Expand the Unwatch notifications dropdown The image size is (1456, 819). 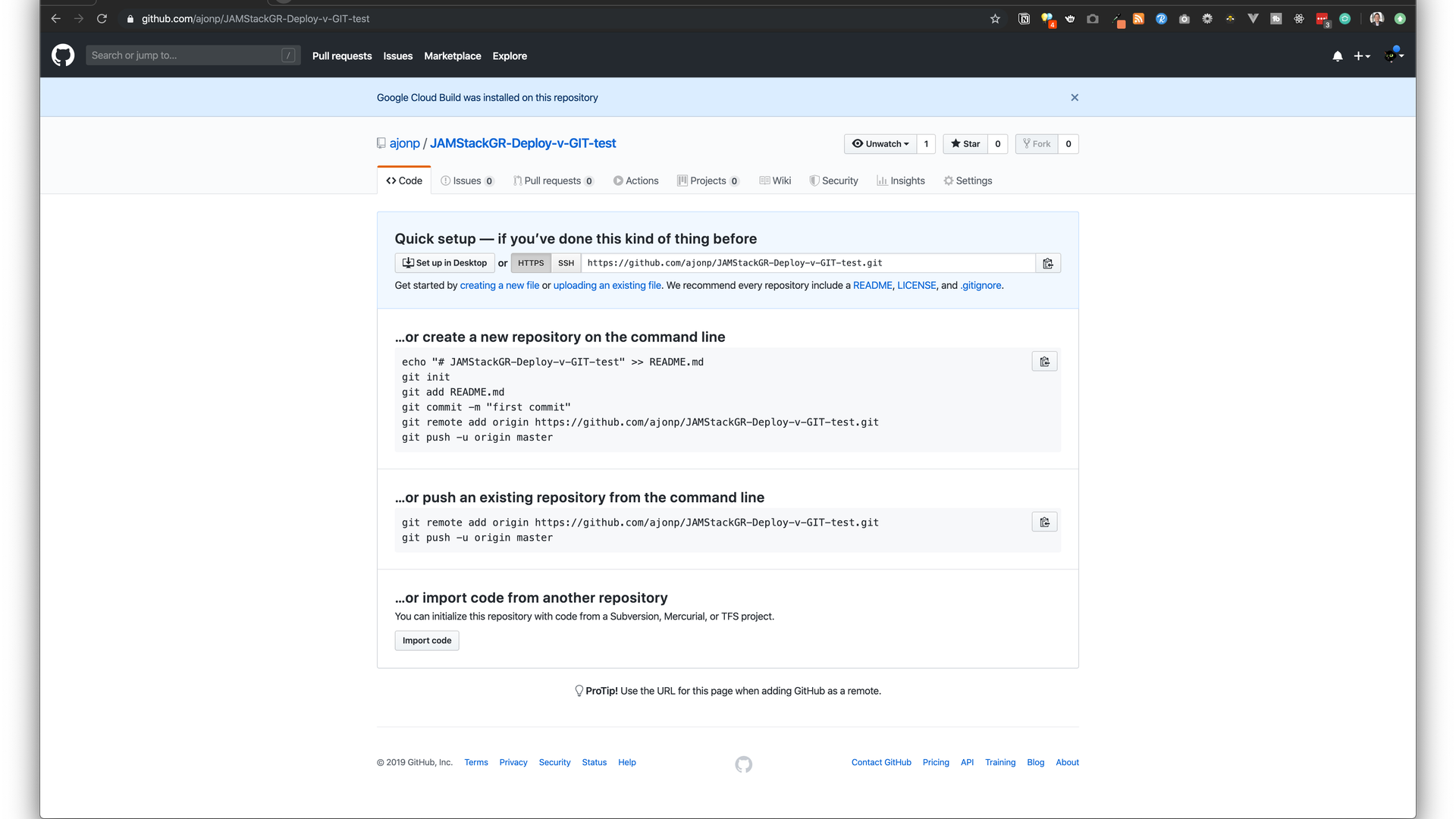(x=880, y=144)
